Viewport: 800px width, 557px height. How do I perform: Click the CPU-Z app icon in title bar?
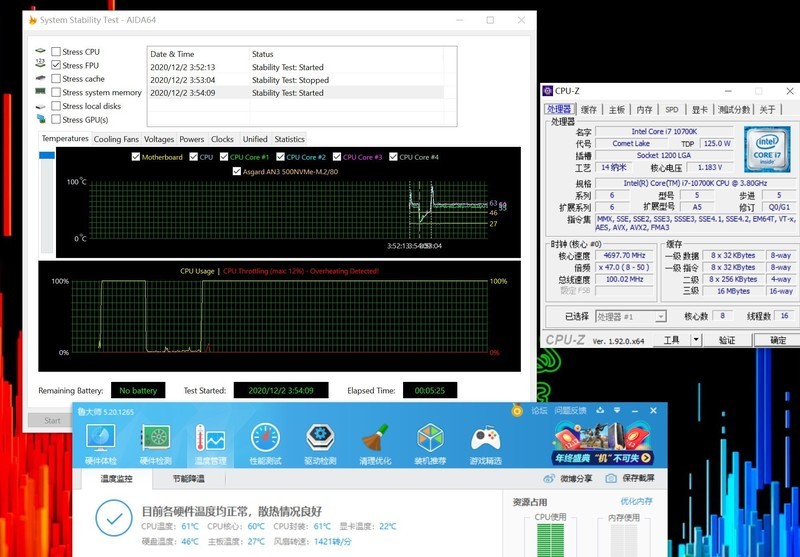(x=547, y=91)
